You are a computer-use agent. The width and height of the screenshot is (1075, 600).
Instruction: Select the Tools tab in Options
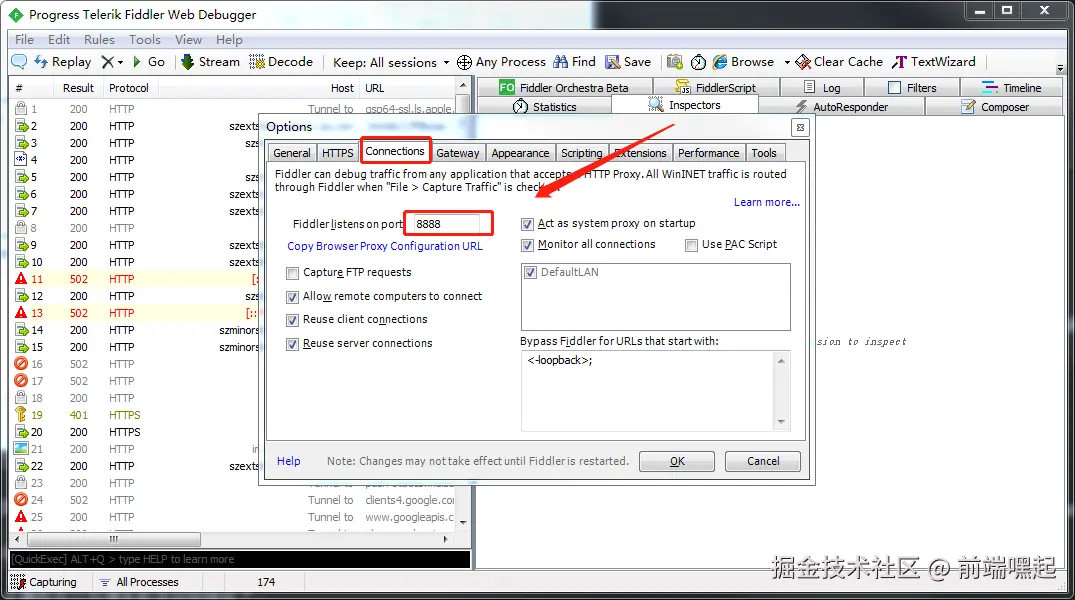(x=764, y=153)
